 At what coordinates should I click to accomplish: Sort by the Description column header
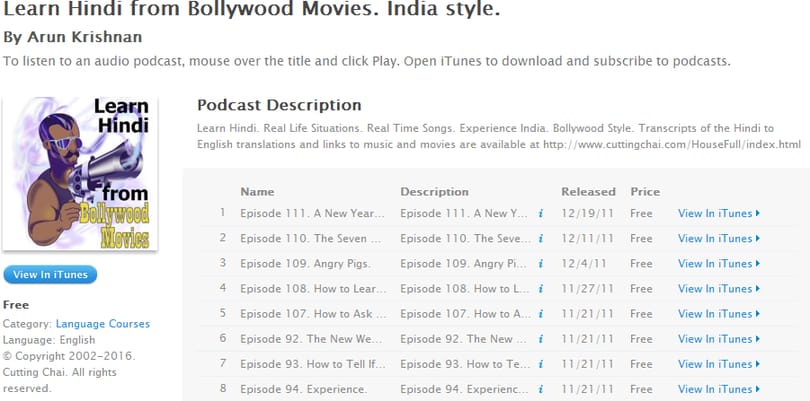[434, 192]
